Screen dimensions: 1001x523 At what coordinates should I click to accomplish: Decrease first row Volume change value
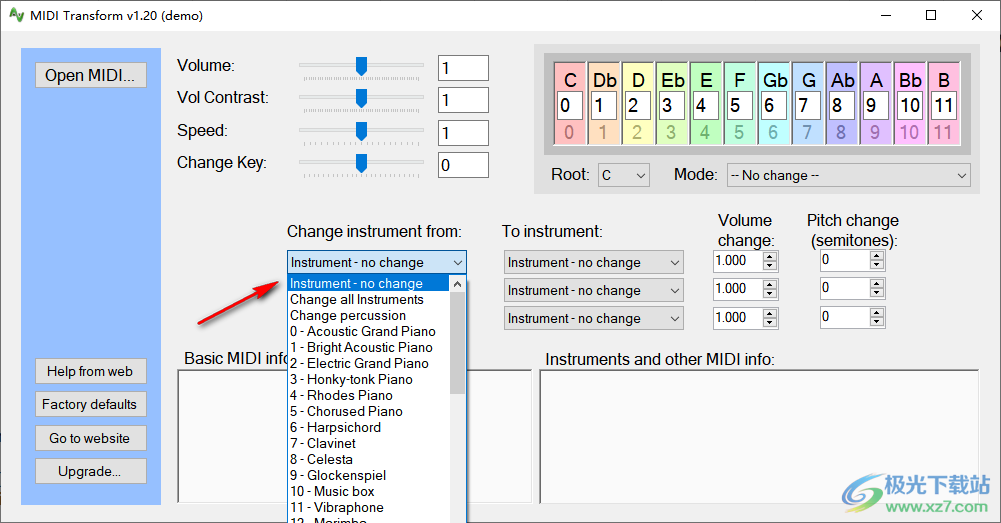pos(770,266)
